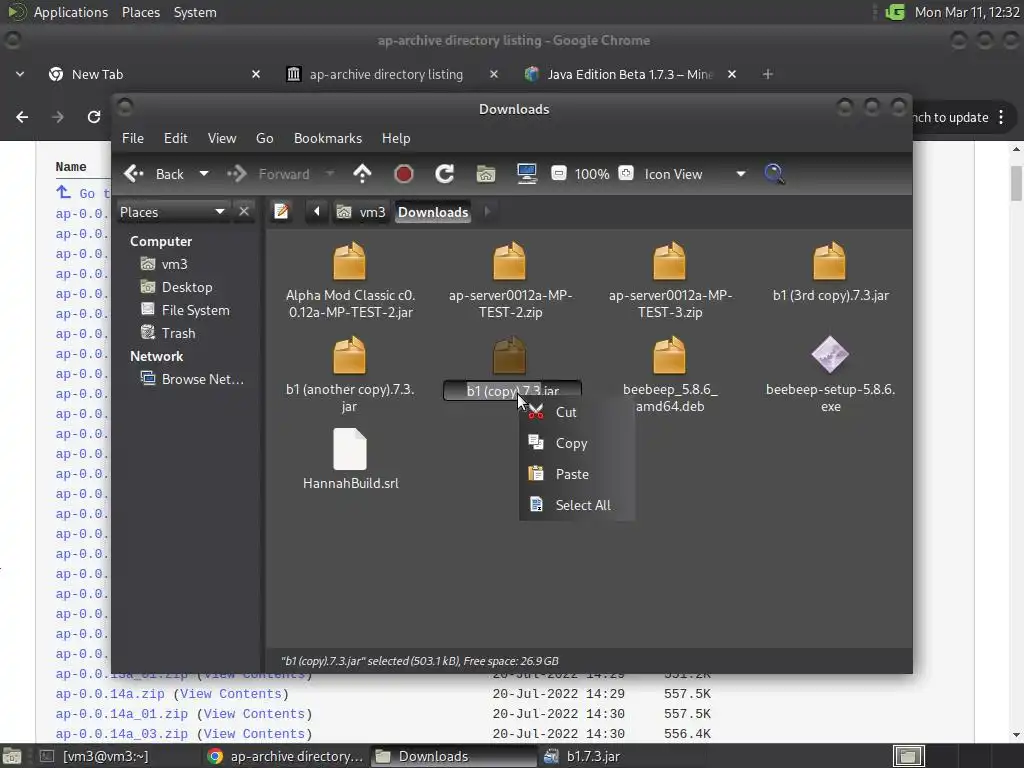Click Chrome page vertical scrollbar thumb

(1016, 184)
